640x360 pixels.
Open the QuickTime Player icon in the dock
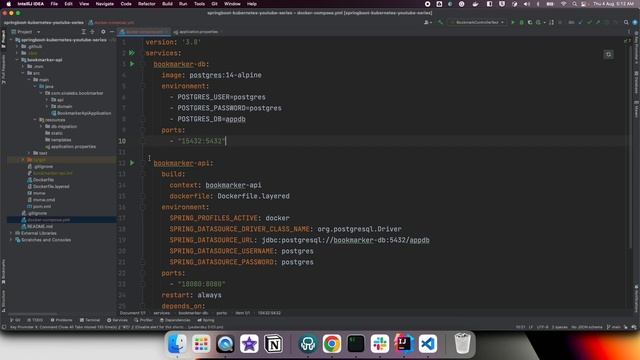[x=225, y=344]
